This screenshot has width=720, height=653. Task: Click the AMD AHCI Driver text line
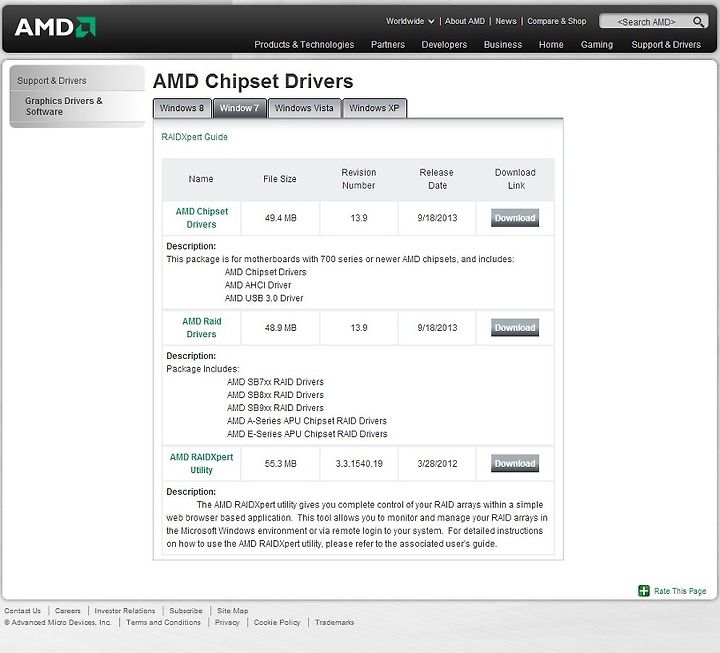pos(258,285)
